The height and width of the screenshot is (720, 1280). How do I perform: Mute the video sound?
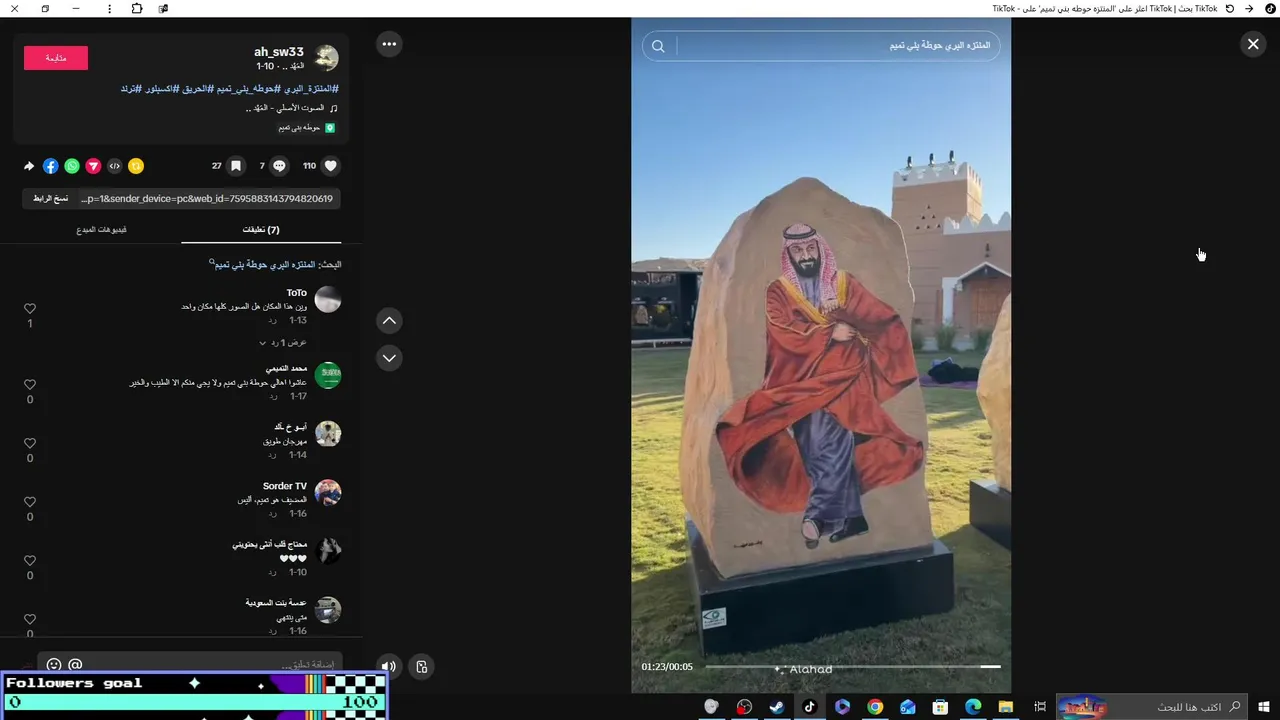pos(389,666)
